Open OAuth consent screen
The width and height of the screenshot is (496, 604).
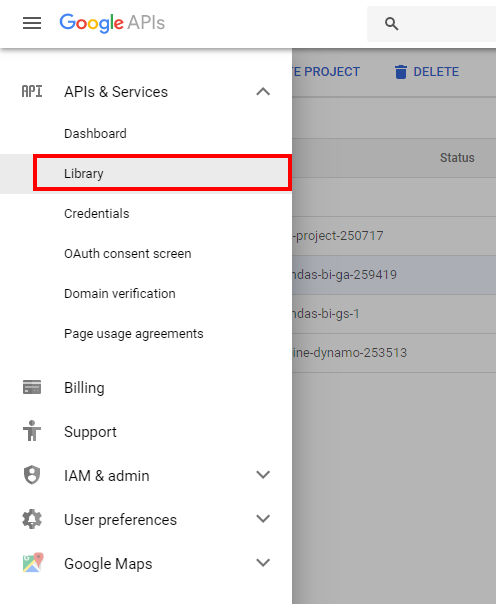127,253
